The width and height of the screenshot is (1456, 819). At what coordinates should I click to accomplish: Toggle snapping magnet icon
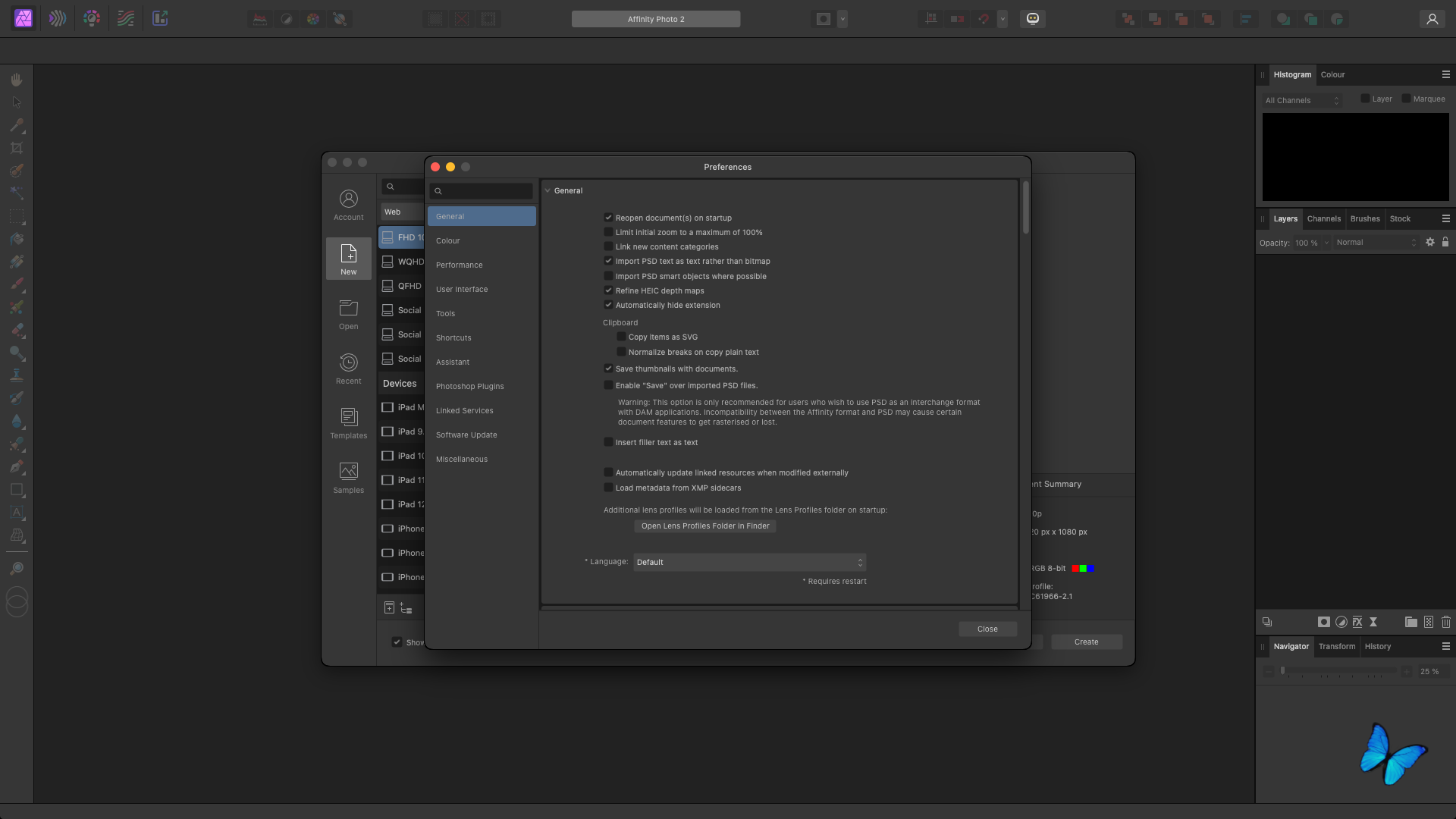984,19
